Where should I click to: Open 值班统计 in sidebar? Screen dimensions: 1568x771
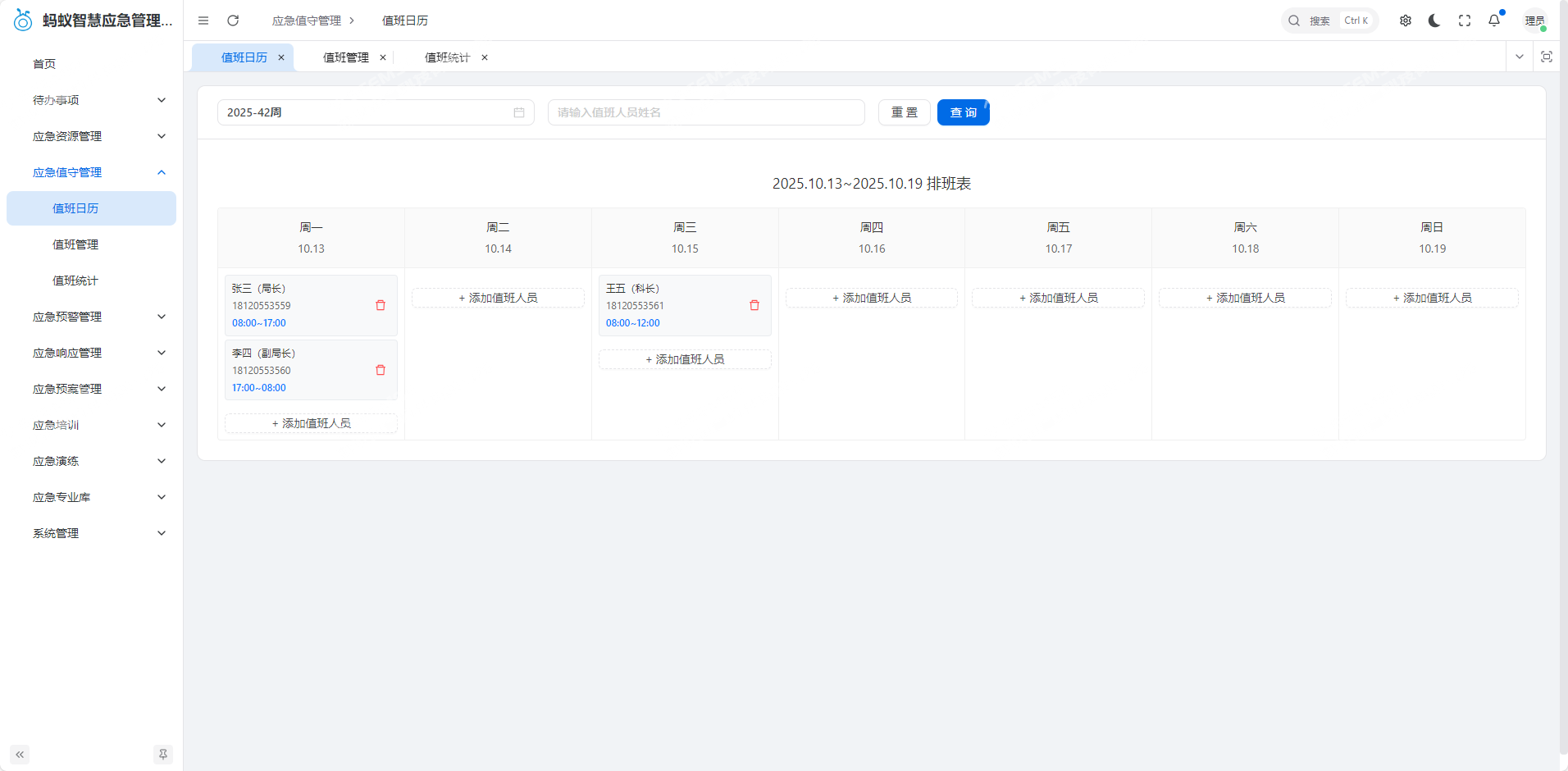point(75,281)
